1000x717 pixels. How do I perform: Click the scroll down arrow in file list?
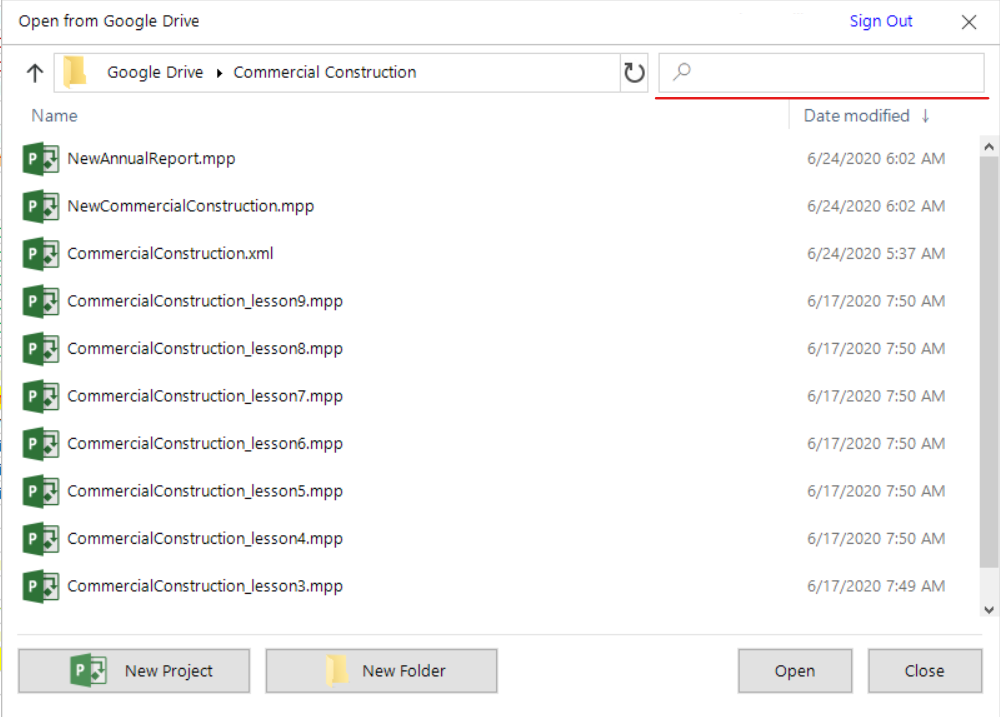point(989,609)
